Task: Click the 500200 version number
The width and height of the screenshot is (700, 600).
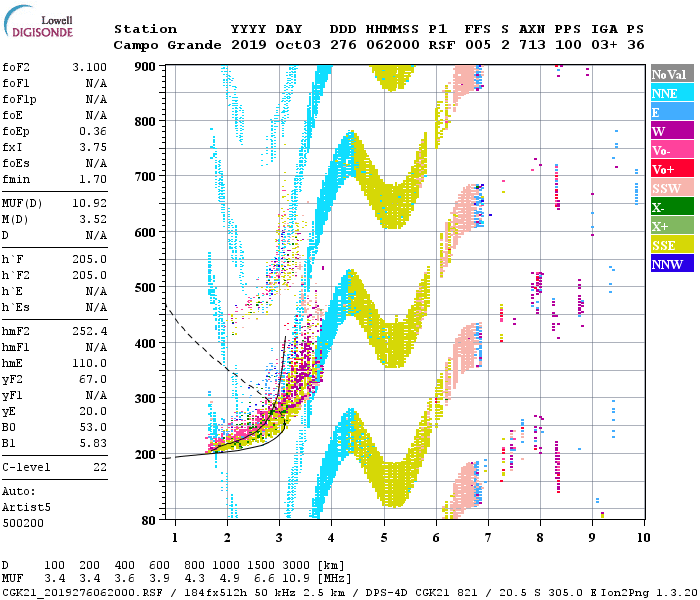Action: click(23, 523)
